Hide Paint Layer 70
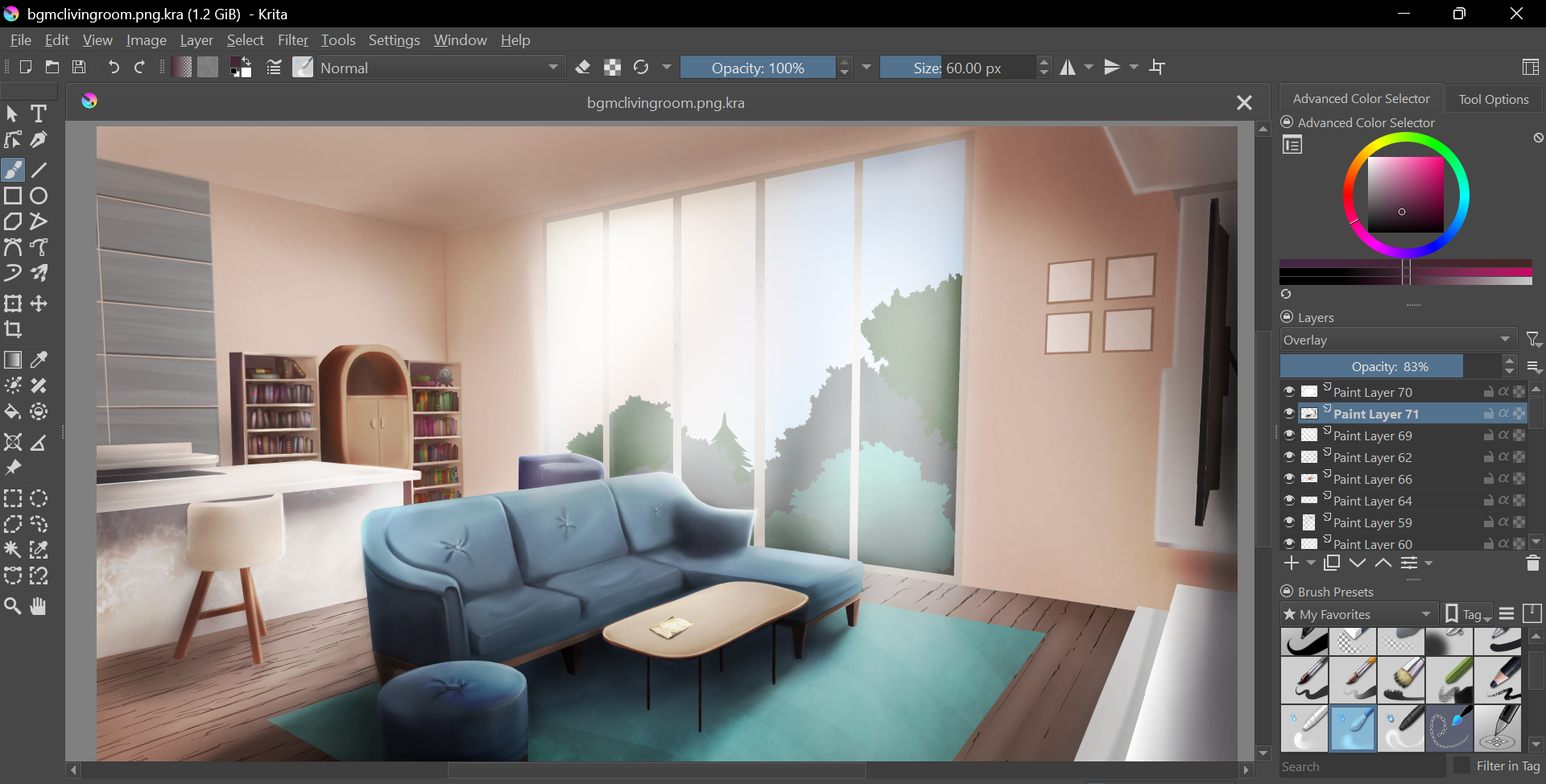The image size is (1546, 784). coord(1289,392)
